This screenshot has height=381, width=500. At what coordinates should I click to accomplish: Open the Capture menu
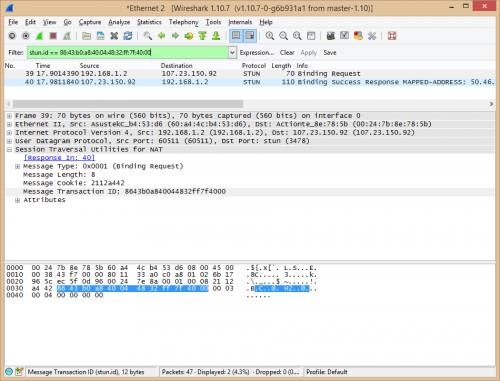[x=90, y=22]
